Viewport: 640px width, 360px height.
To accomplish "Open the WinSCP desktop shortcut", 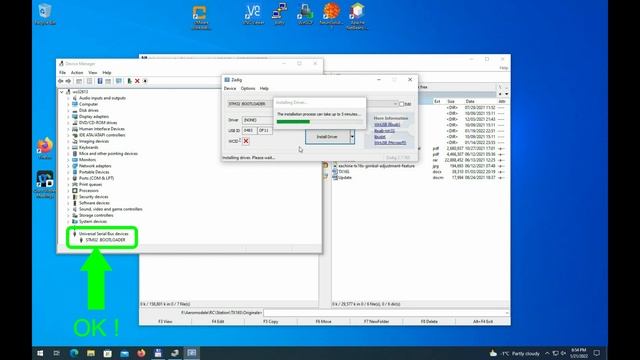I will click(x=305, y=14).
